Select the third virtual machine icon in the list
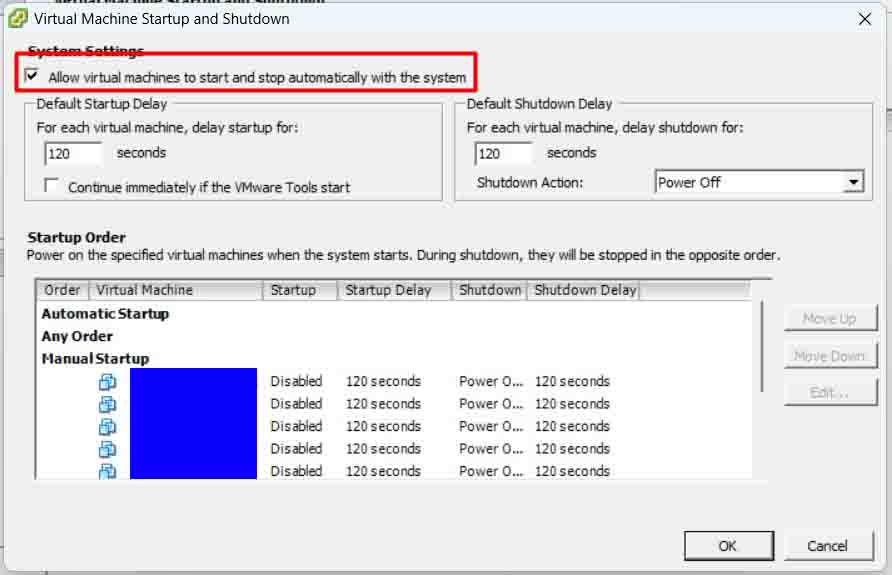Viewport: 892px width, 575px height. [x=108, y=426]
